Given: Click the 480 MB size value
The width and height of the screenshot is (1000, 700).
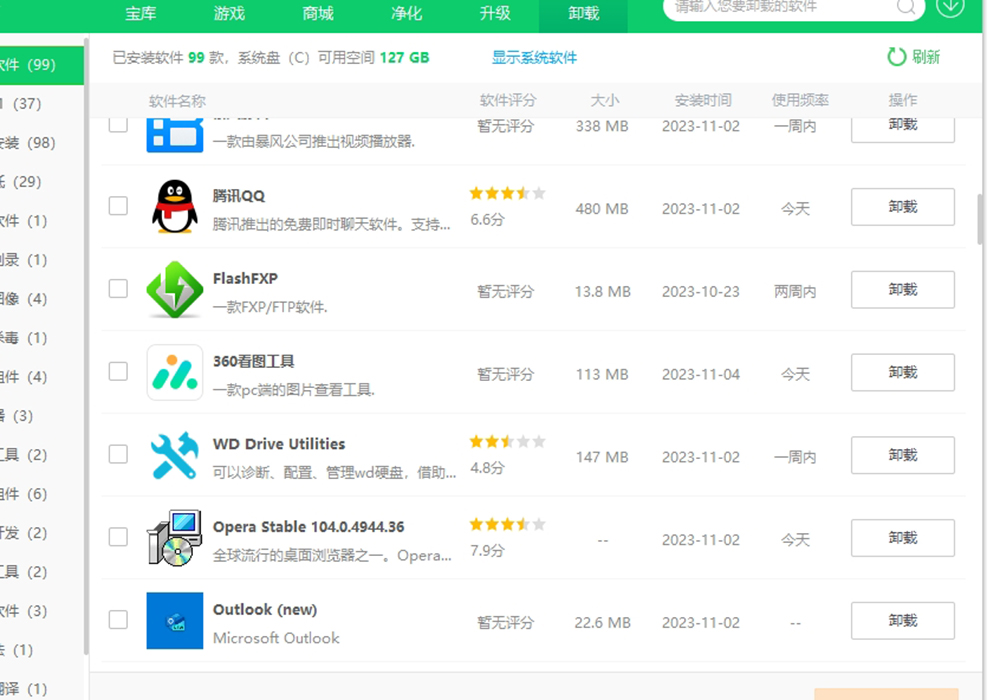Looking at the screenshot, I should point(602,209).
